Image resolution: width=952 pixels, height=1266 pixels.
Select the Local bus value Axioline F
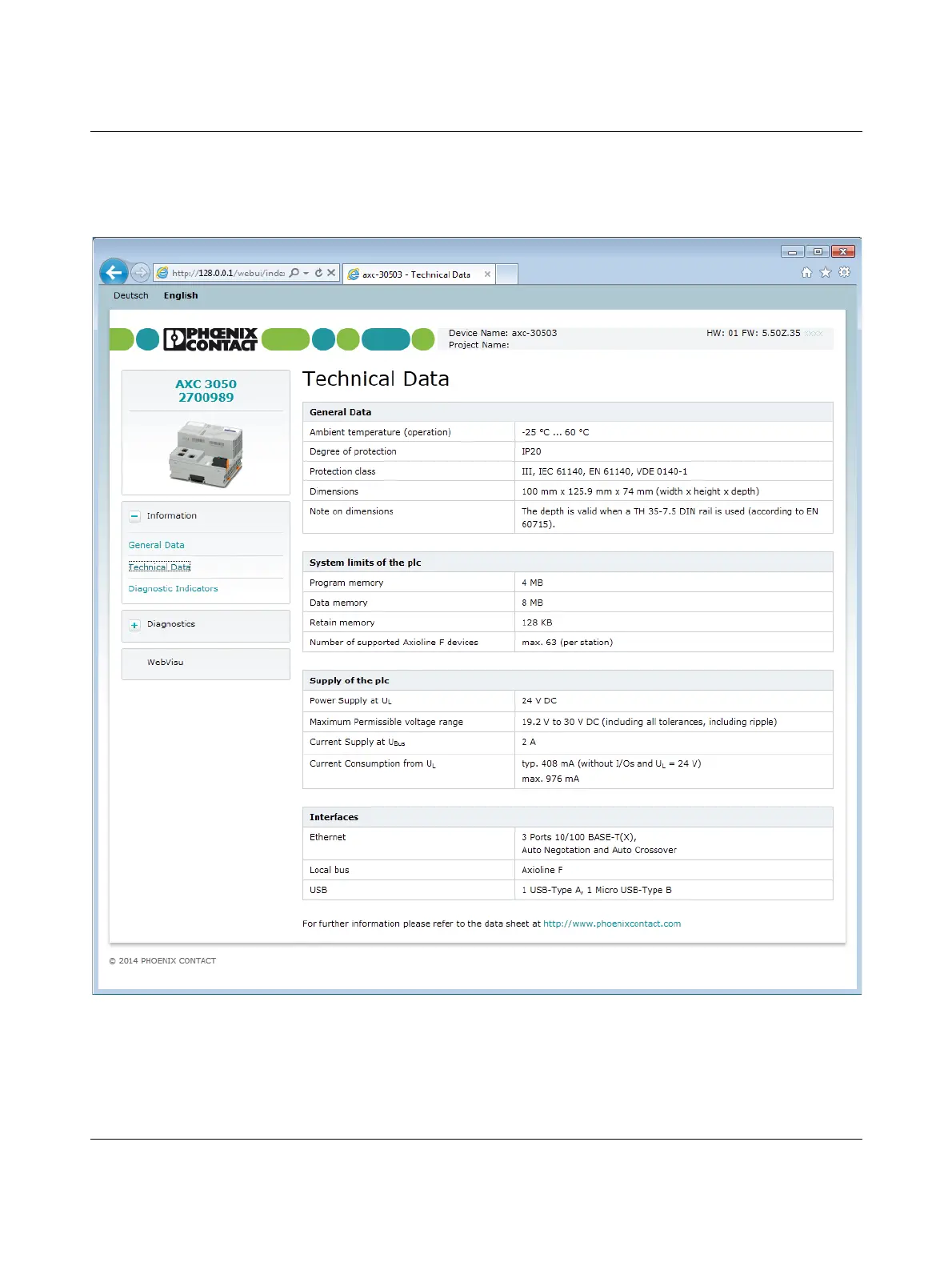pos(542,870)
